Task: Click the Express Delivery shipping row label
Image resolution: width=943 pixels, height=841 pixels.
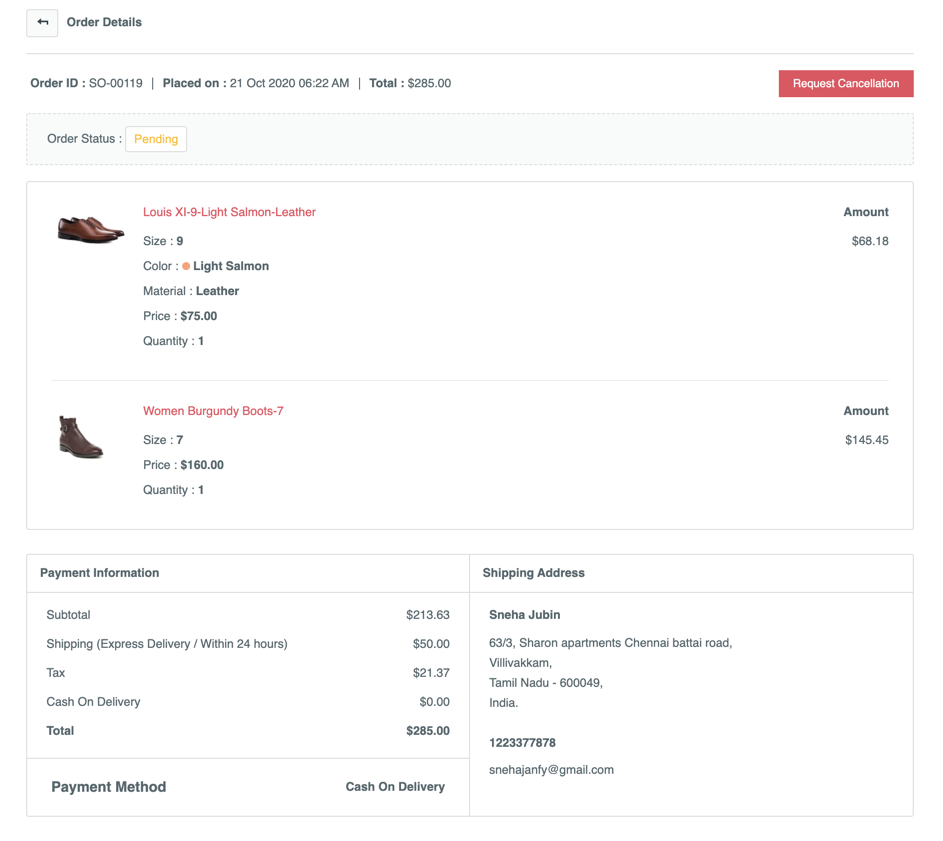Action: tap(166, 644)
